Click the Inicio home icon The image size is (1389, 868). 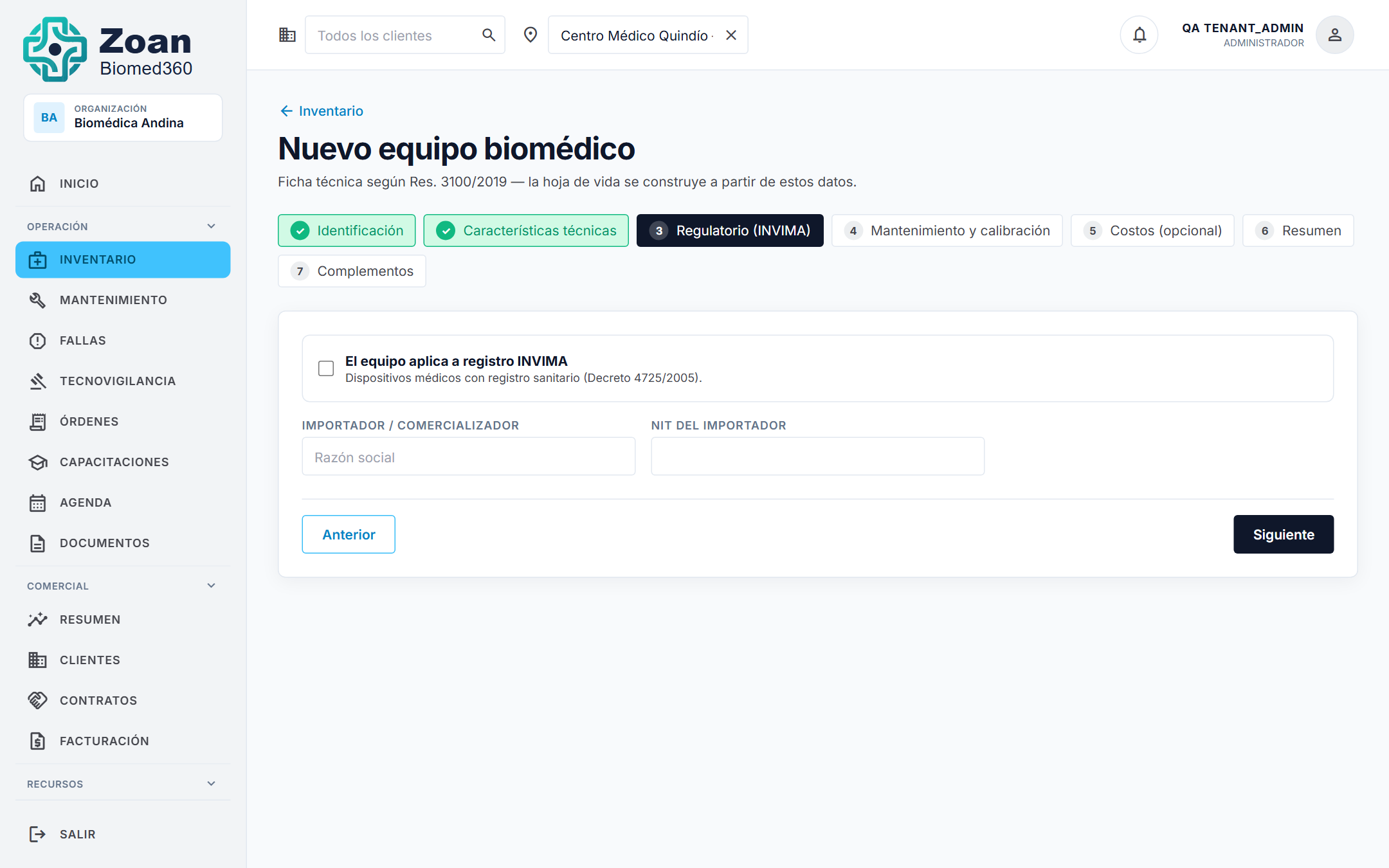[38, 184]
